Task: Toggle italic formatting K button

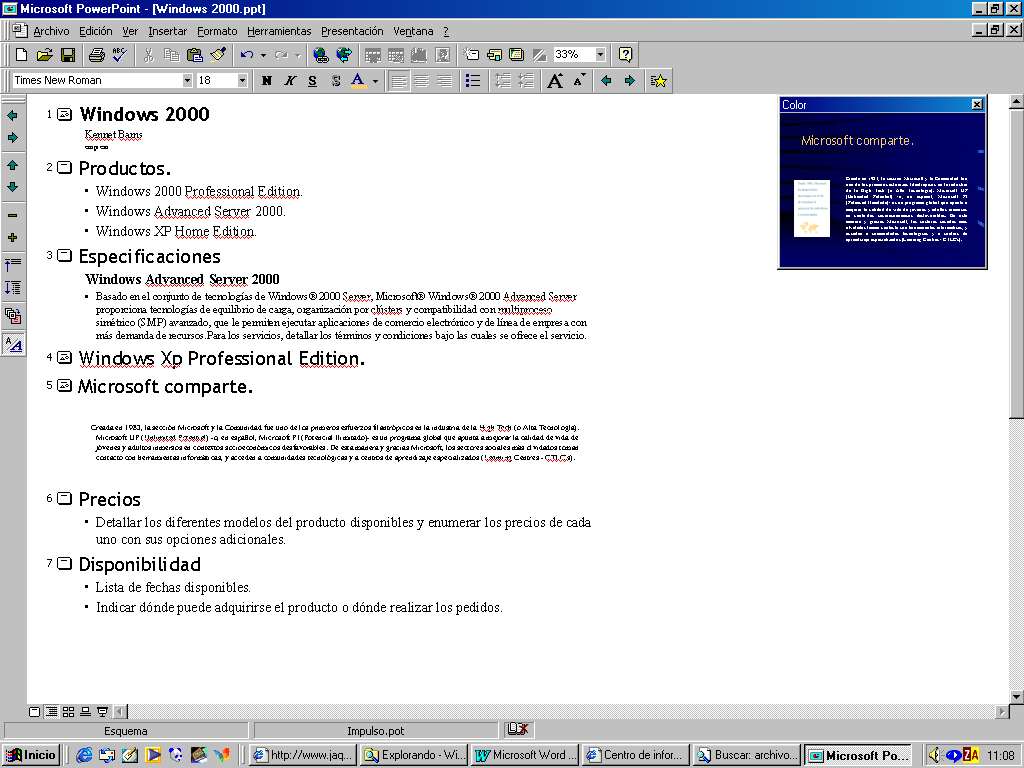Action: [x=289, y=81]
